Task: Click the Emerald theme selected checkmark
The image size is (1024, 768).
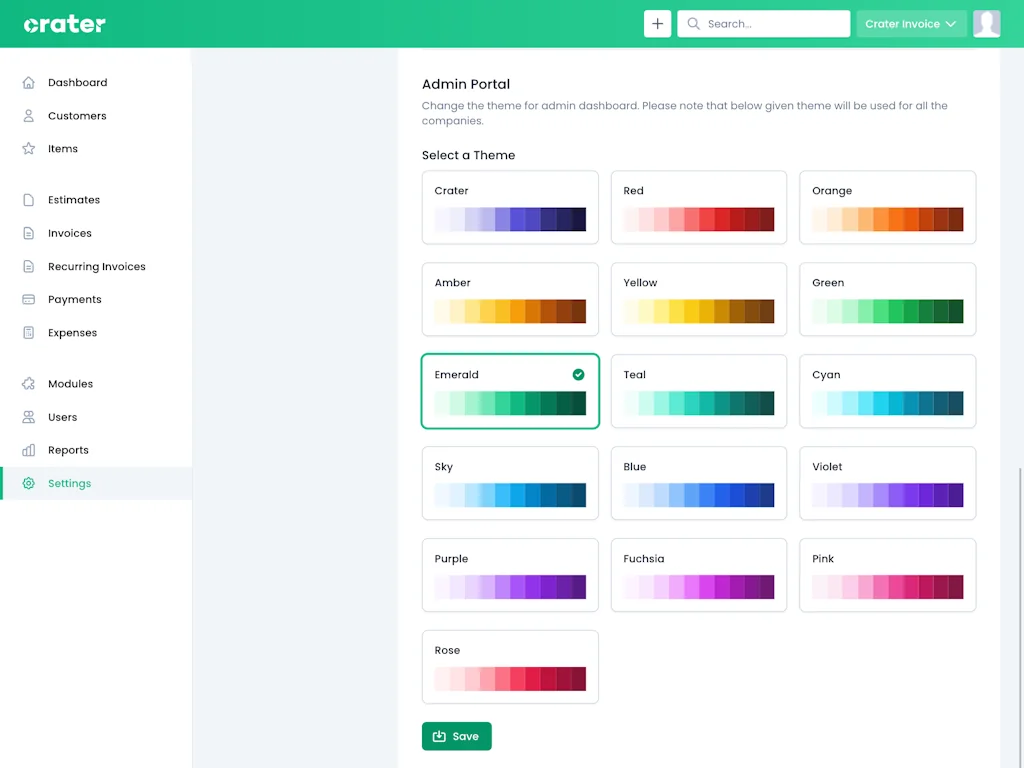Action: 578,375
